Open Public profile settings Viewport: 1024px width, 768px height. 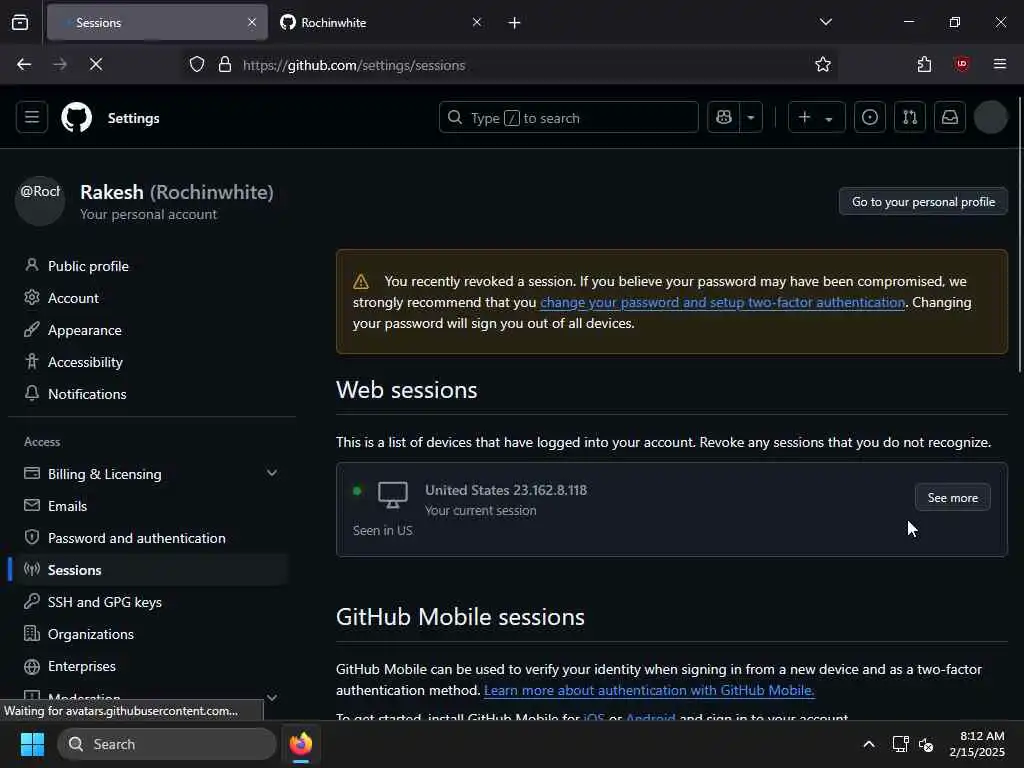[x=88, y=266]
